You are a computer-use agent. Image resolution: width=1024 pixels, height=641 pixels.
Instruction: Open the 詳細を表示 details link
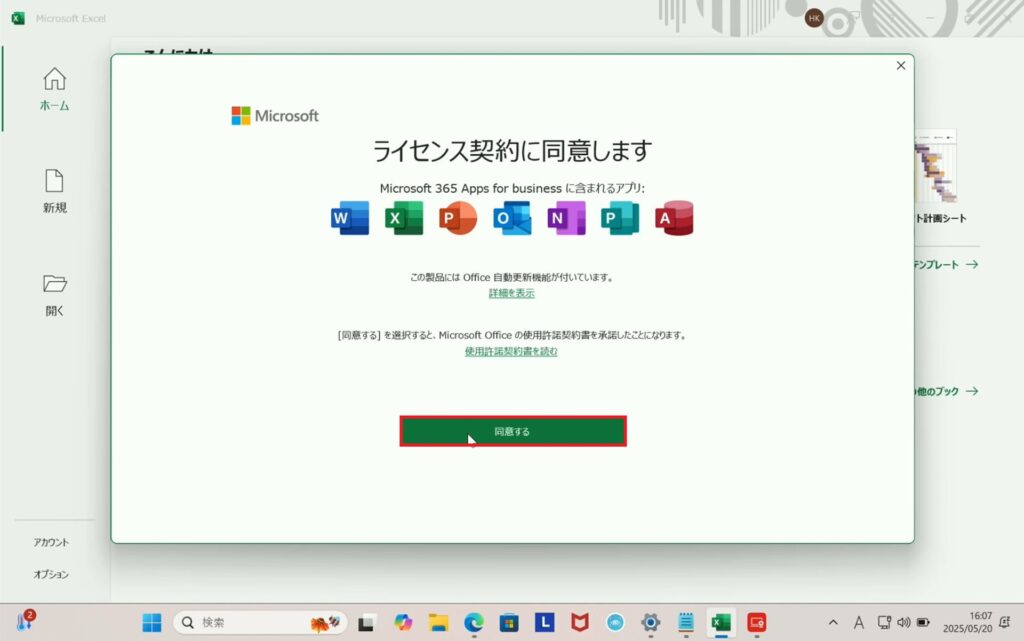pos(511,293)
